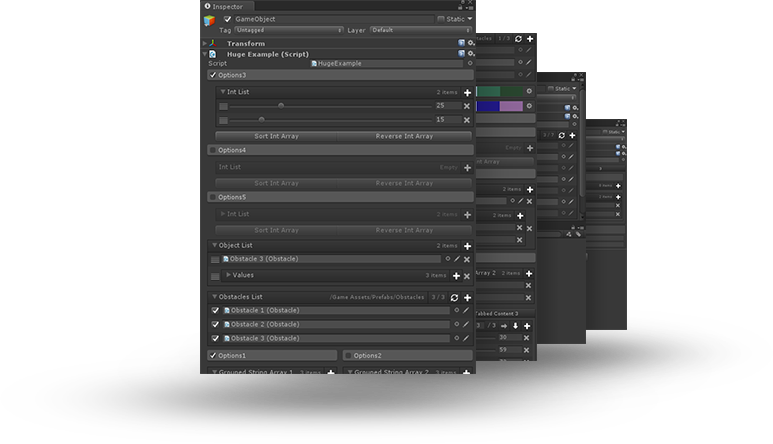
Task: Click Sort Int Array under Options3
Action: coord(276,136)
